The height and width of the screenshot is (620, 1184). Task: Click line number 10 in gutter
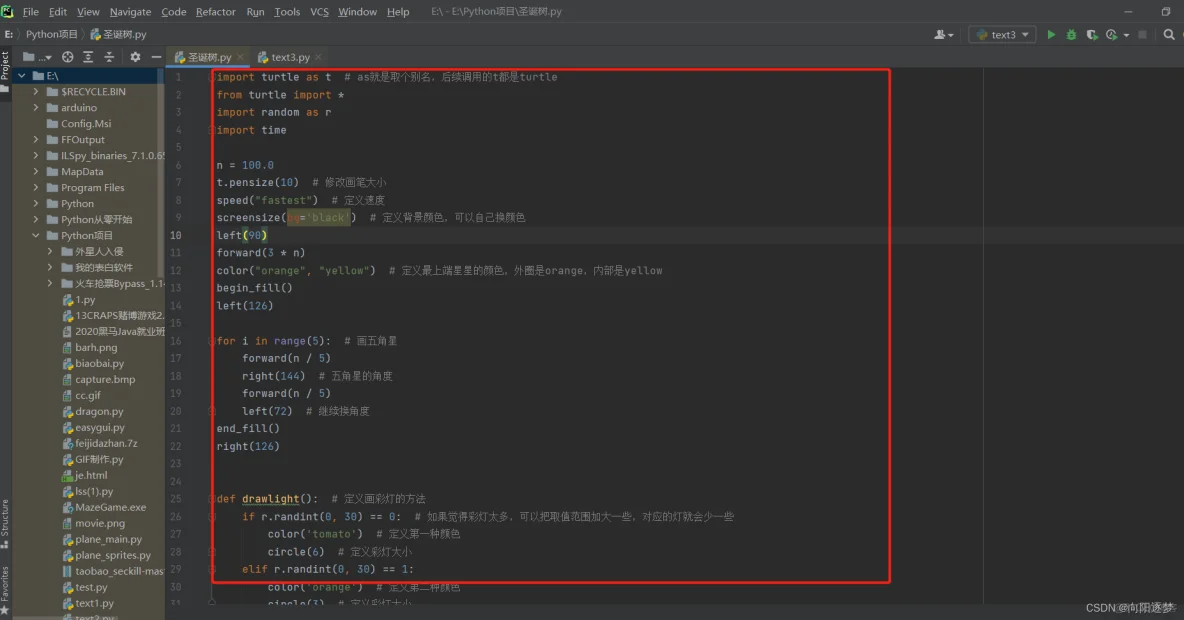coord(176,235)
